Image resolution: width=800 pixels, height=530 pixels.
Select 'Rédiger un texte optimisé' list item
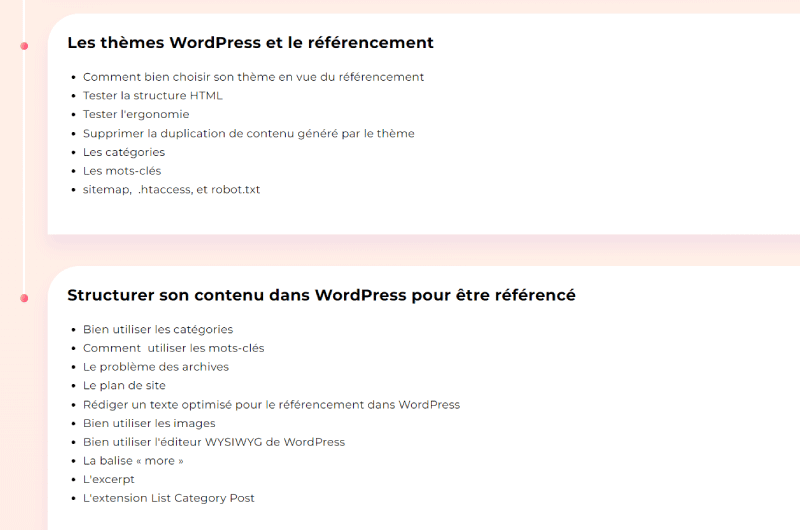pyautogui.click(x=271, y=405)
